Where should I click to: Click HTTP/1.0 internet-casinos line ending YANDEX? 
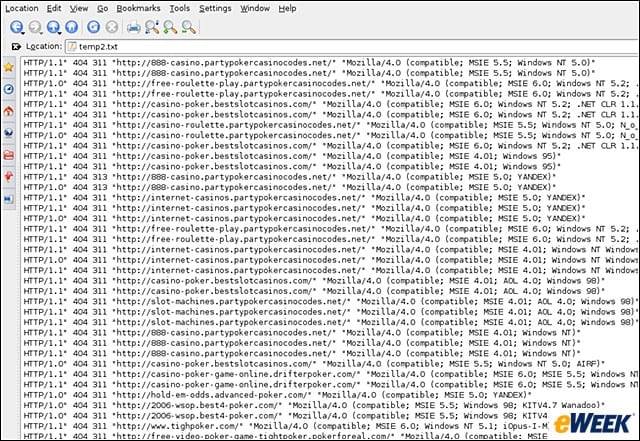pyautogui.click(x=304, y=218)
